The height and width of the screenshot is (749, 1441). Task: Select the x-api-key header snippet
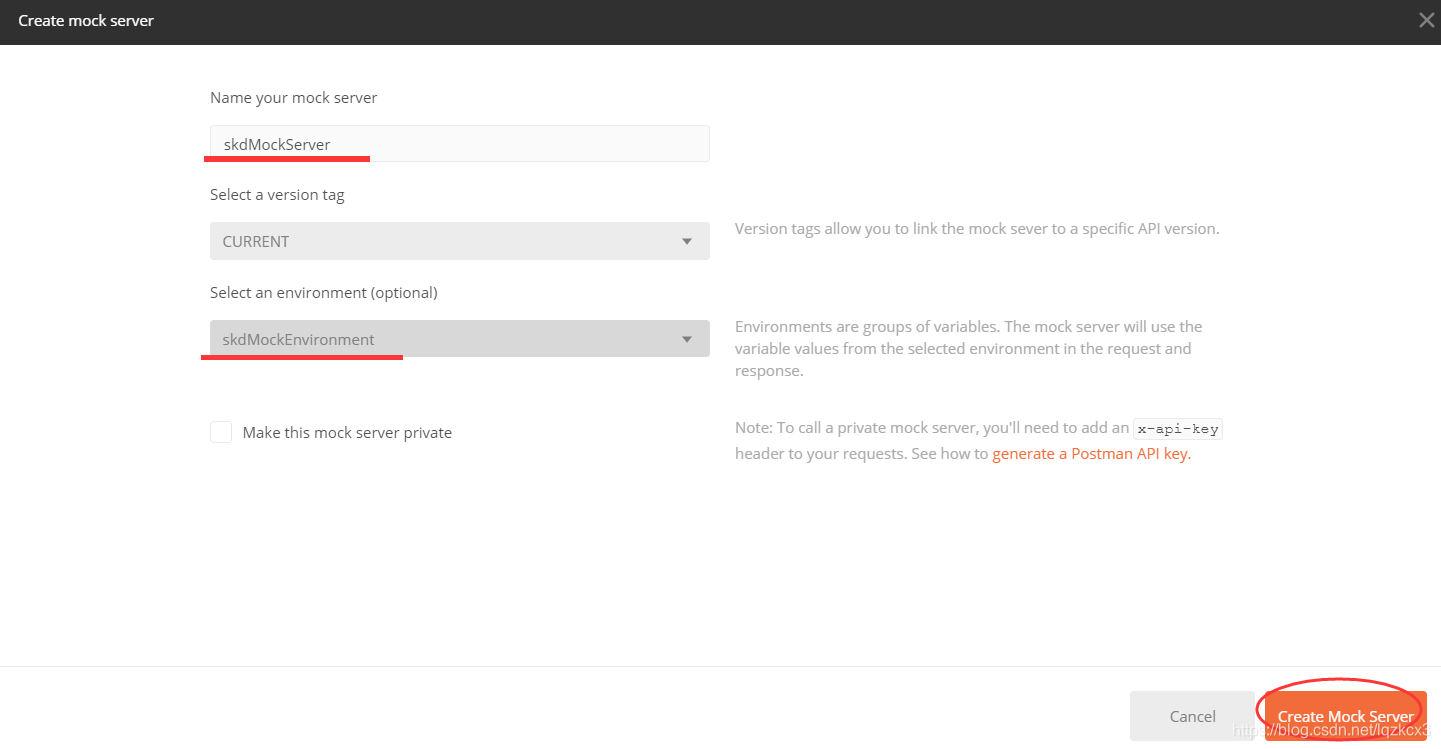coord(1178,428)
